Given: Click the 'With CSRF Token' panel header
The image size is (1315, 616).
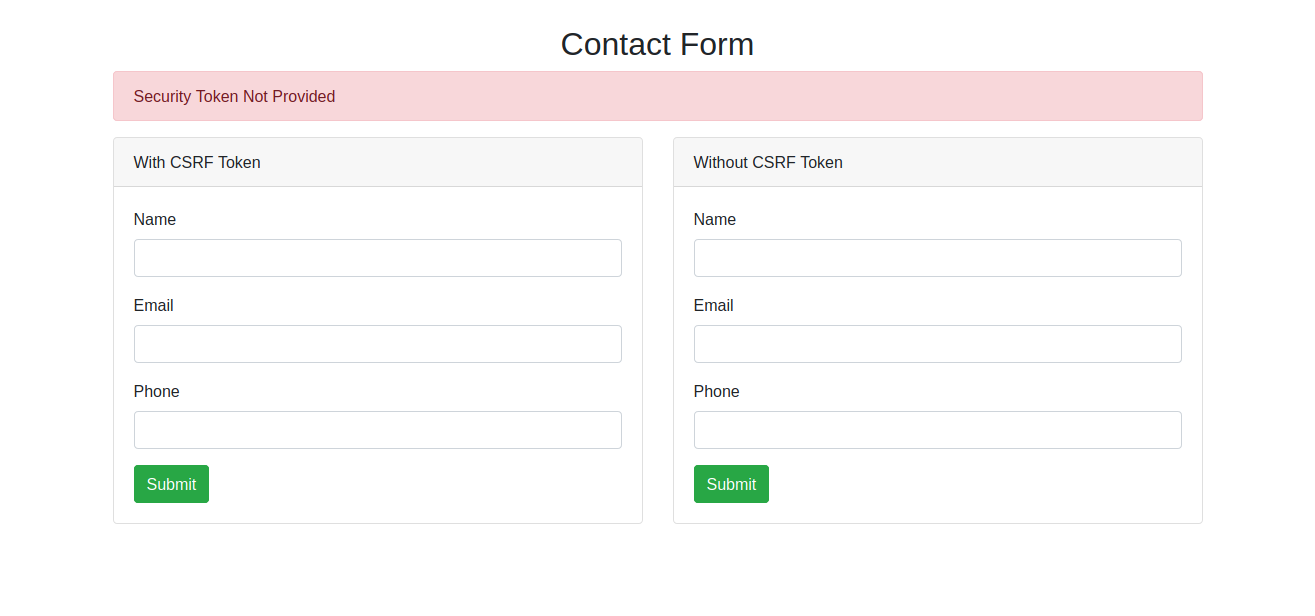Looking at the screenshot, I should pyautogui.click(x=197, y=162).
